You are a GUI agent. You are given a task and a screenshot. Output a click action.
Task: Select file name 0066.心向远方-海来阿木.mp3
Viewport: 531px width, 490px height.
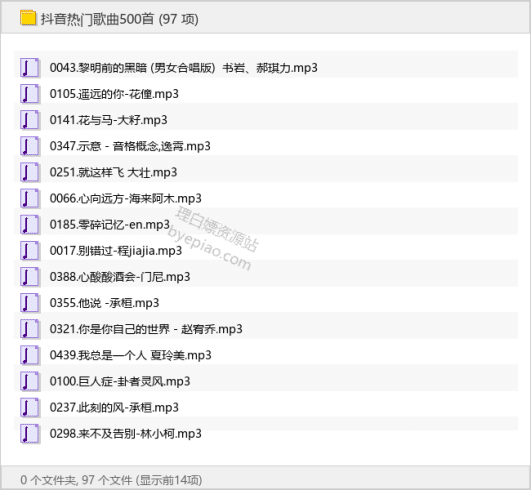126,198
